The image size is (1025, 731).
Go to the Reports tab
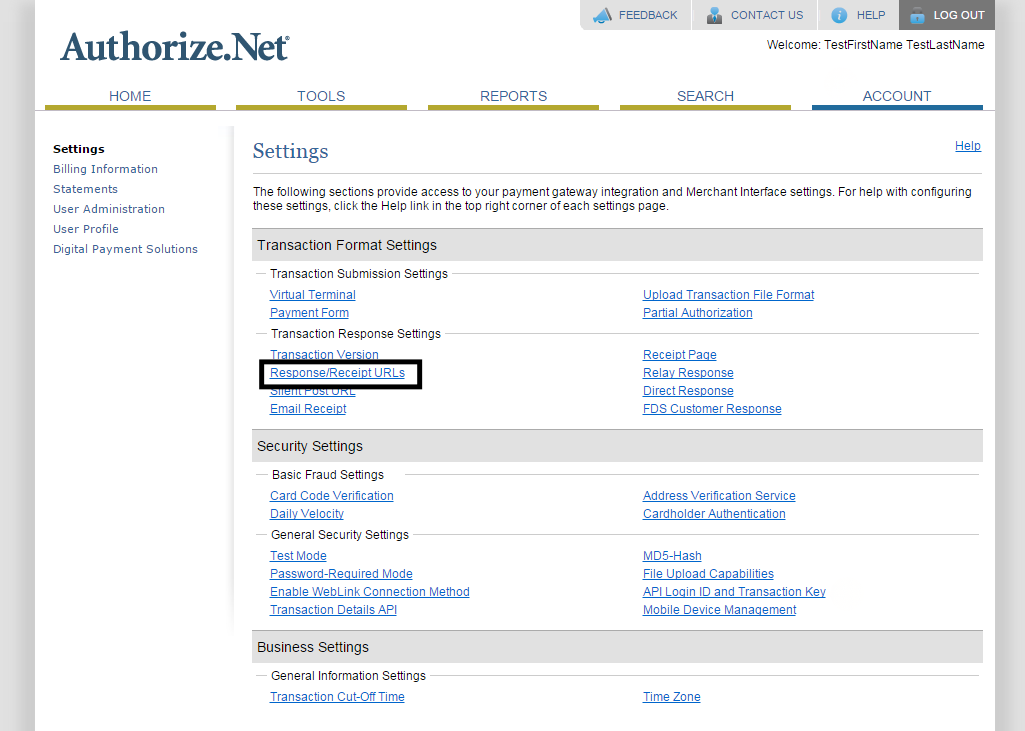point(513,96)
